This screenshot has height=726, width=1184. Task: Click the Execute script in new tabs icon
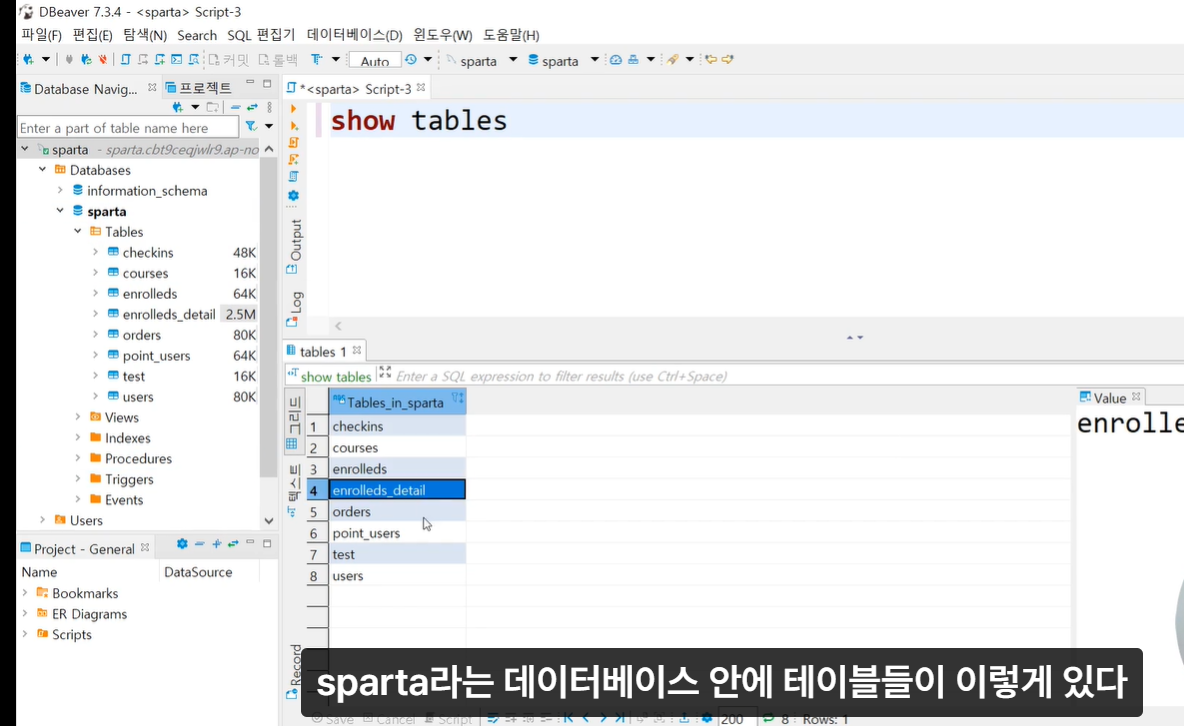click(x=294, y=159)
